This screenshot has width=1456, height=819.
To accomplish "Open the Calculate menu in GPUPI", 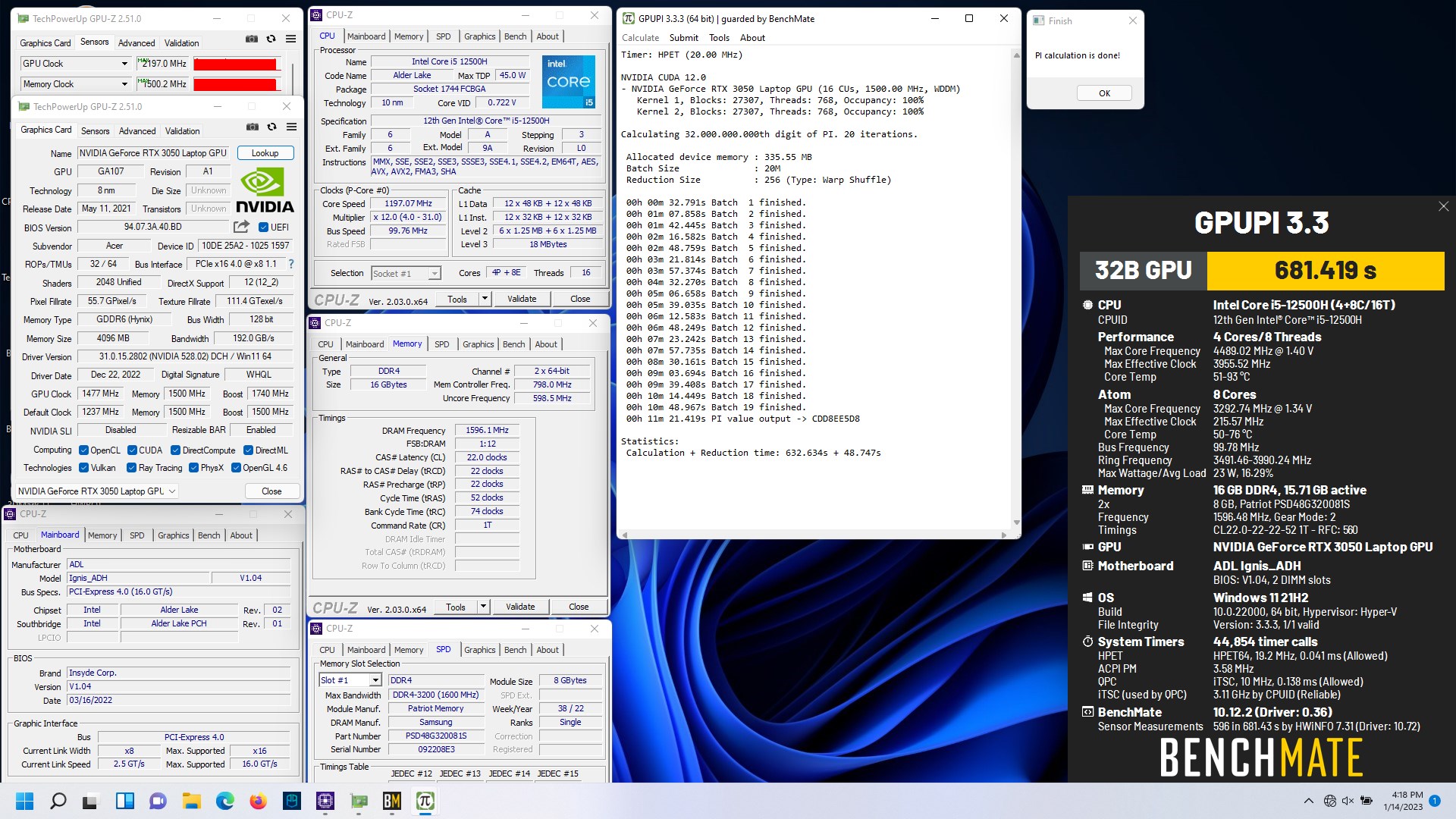I will (x=640, y=38).
